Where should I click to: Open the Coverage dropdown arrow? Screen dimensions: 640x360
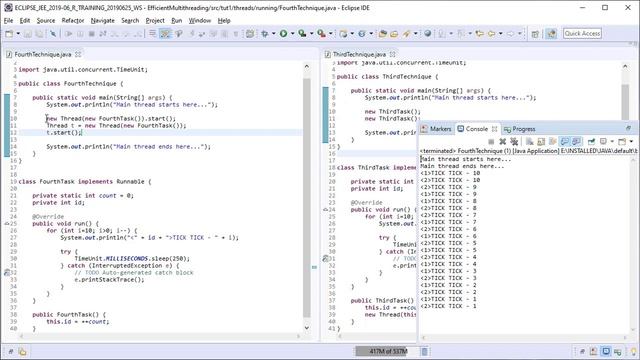[x=311, y=33]
